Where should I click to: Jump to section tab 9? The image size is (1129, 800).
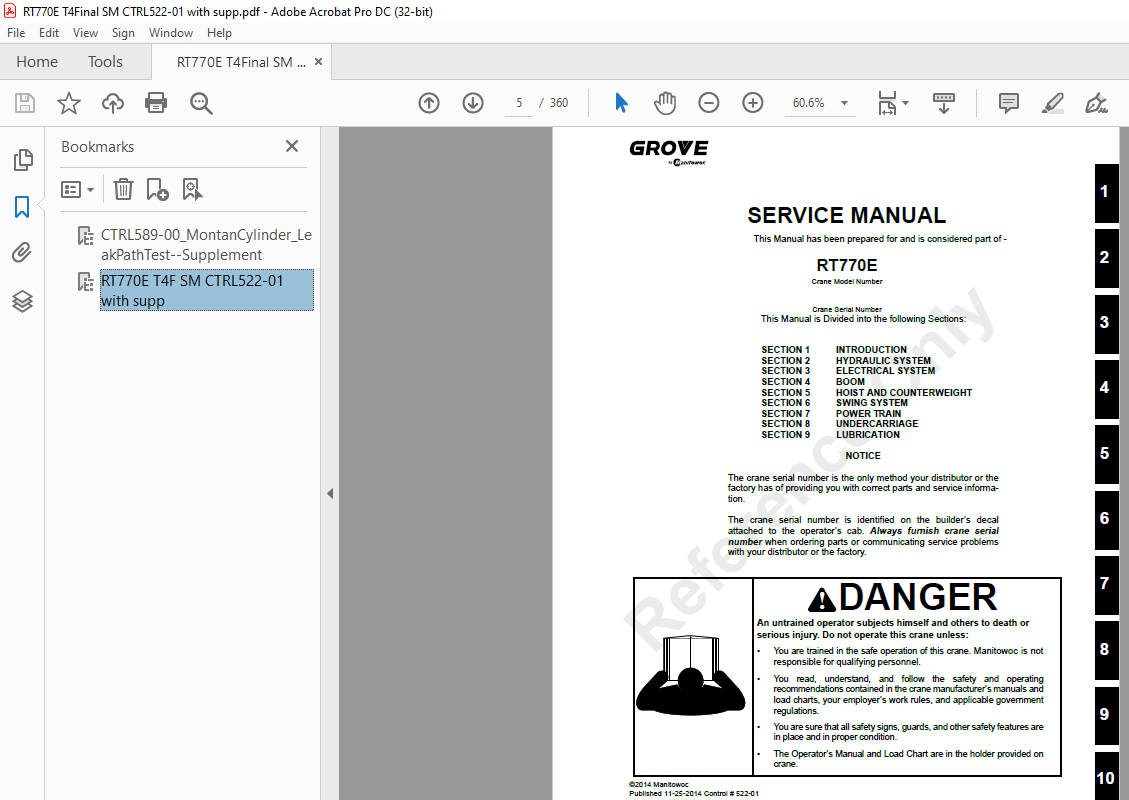tap(1105, 715)
